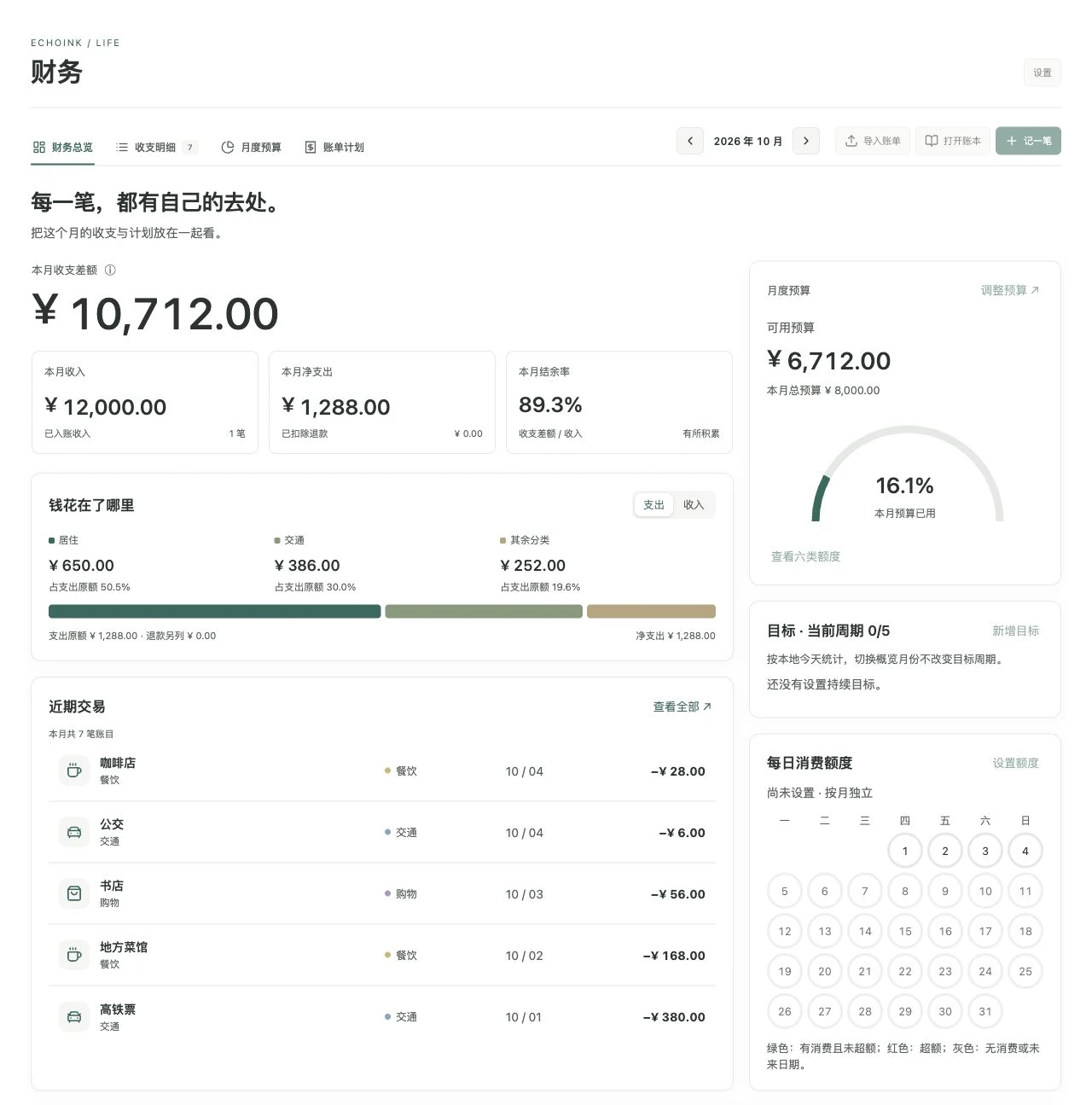Click 设置额度 in daily spending card
This screenshot has height=1105, width=1092.
coord(1015,763)
